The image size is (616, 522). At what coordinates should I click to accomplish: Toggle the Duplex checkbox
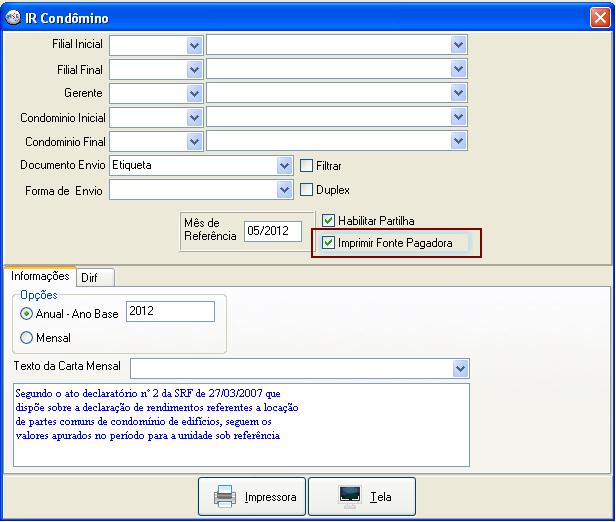(x=308, y=189)
